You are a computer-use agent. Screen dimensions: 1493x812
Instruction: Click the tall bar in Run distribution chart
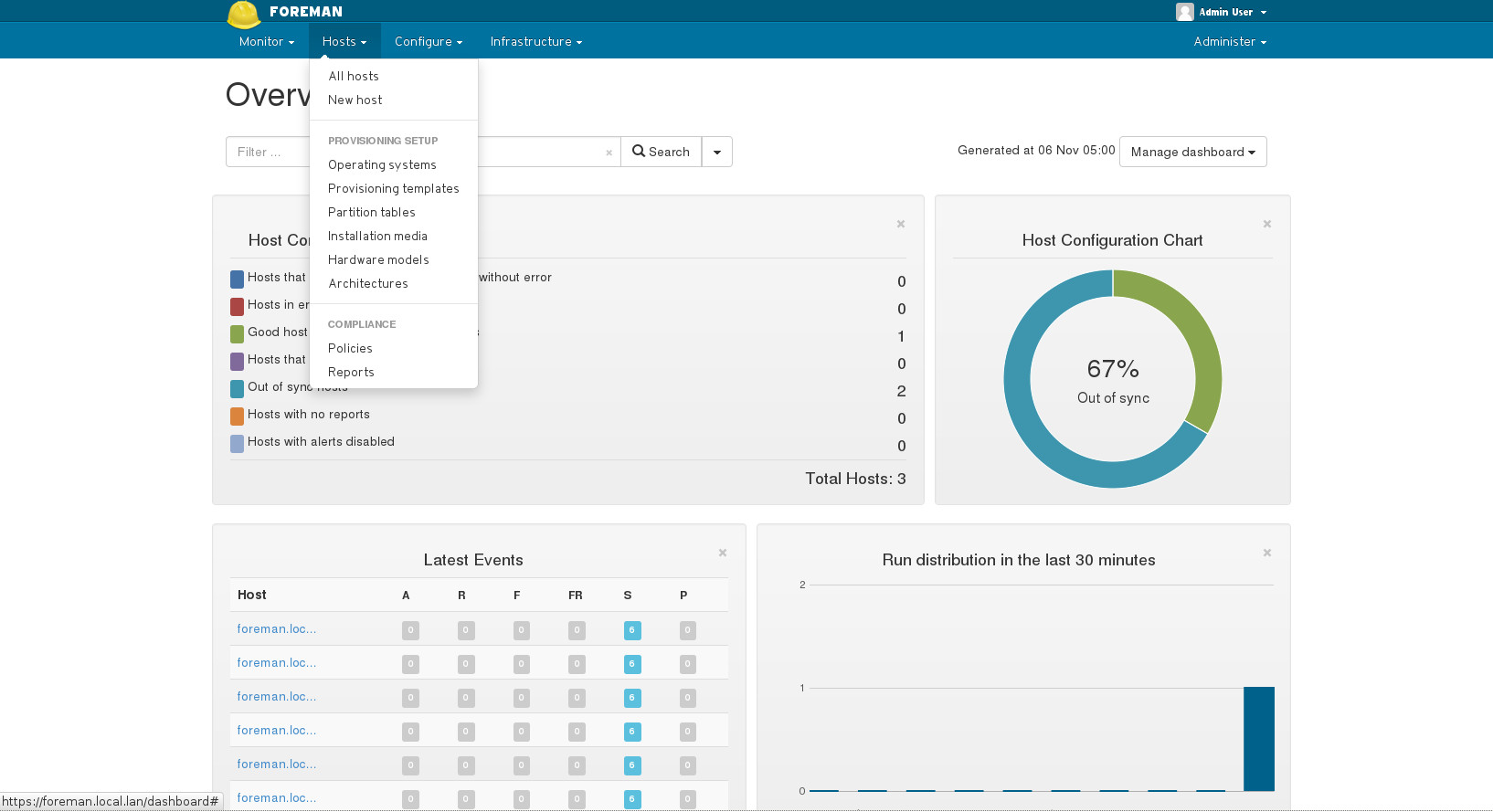tap(1259, 739)
